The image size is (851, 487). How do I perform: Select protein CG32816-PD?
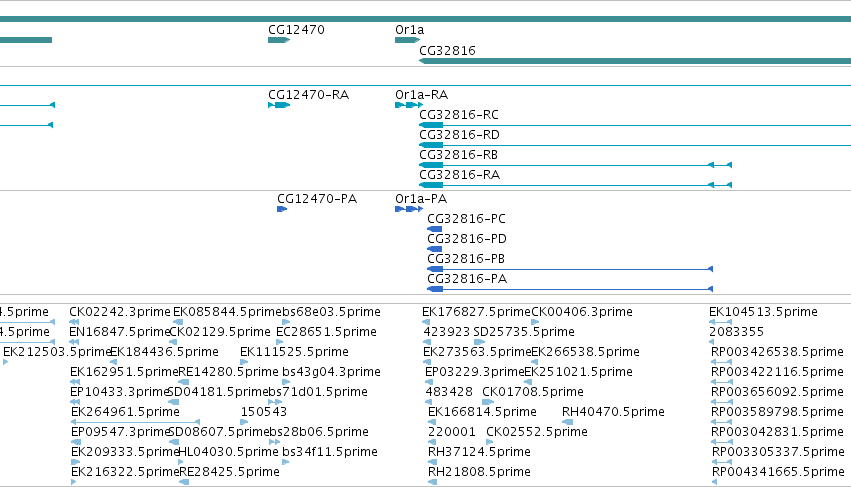[467, 239]
